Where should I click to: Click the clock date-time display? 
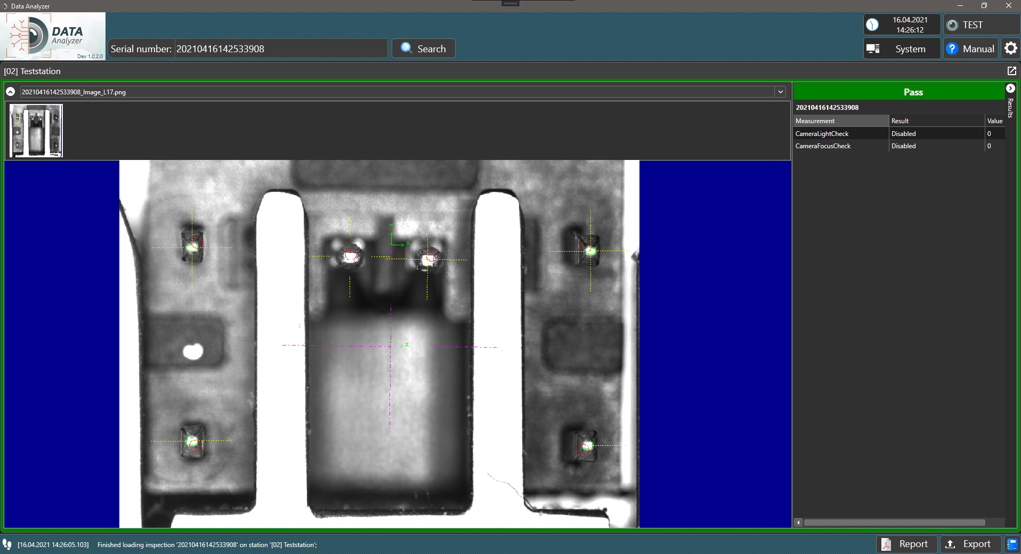[x=901, y=25]
